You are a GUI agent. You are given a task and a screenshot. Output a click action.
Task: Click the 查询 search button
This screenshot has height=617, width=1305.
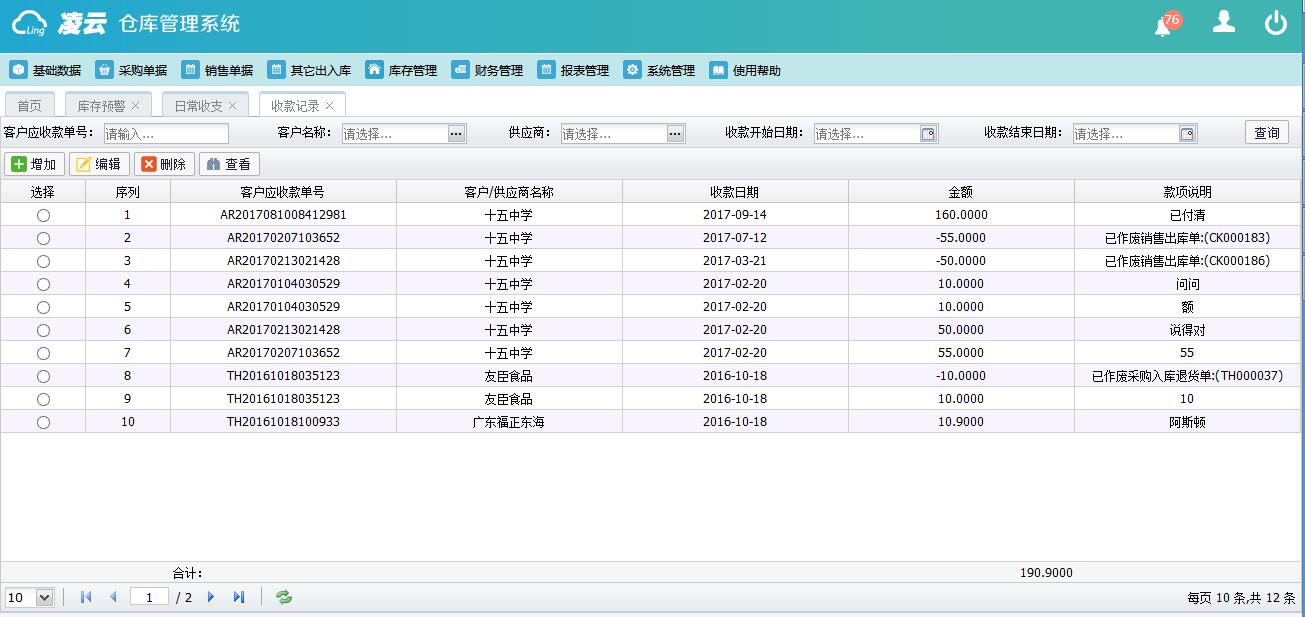coord(1266,133)
